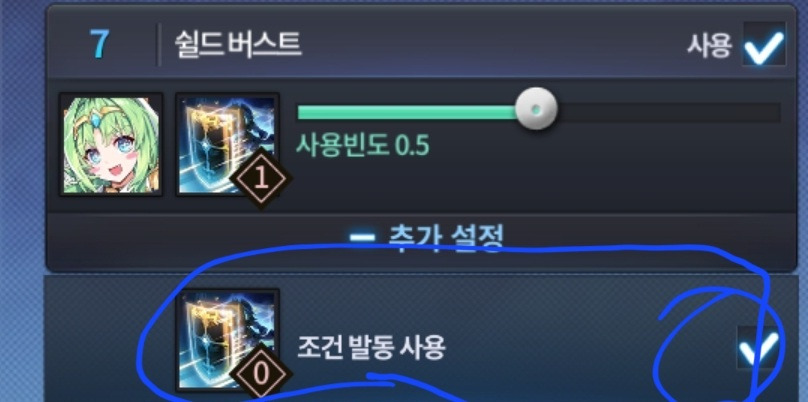The image size is (808, 402).
Task: Click the 쉴드 버스트 skill header bar
Action: coord(421,44)
